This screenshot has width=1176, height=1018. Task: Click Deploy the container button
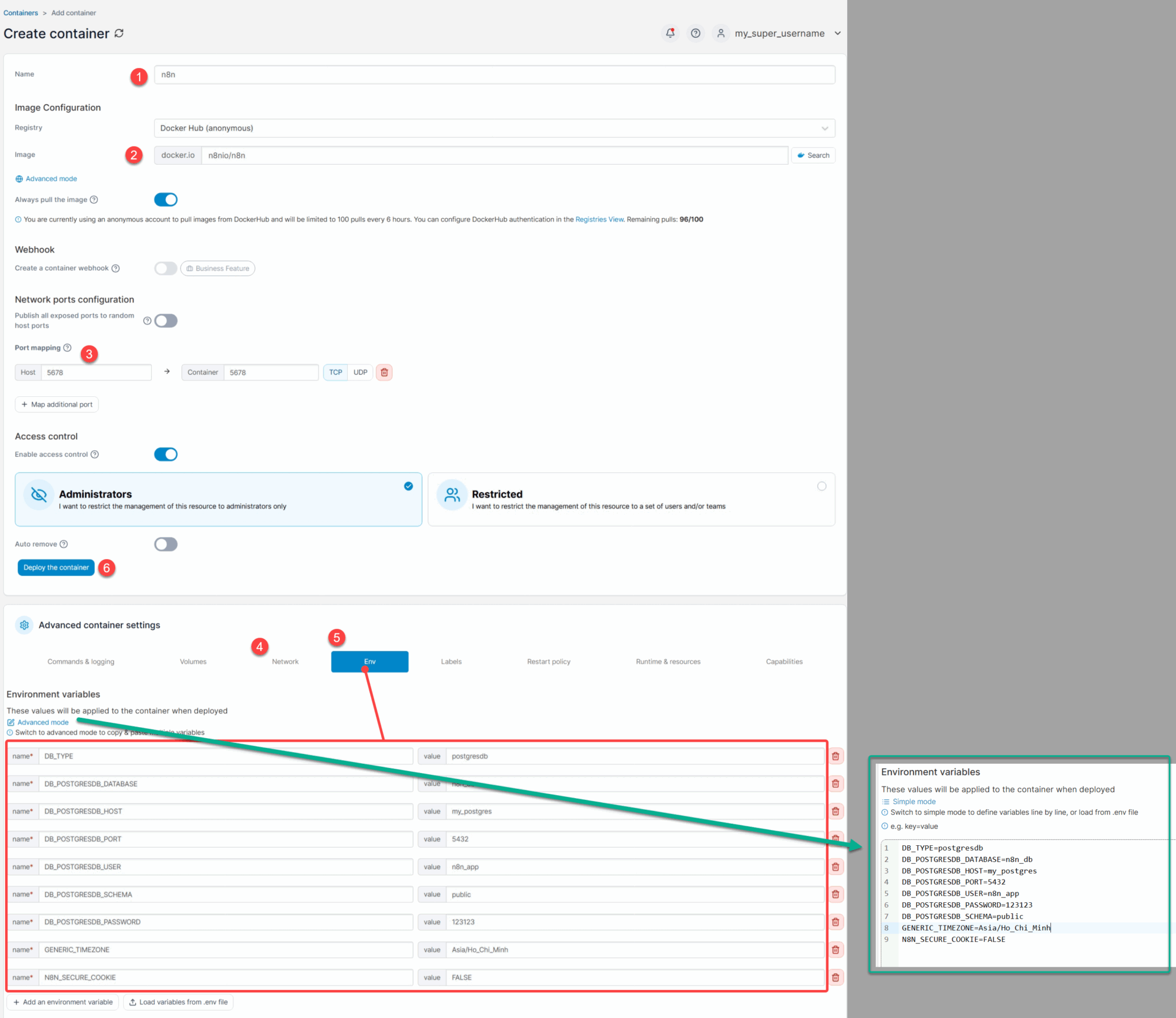56,568
